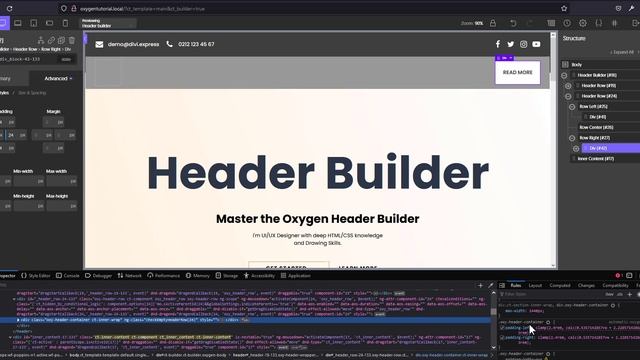This screenshot has height=360, width=640.
Task: Duplicate the selected element
Action: point(61,40)
